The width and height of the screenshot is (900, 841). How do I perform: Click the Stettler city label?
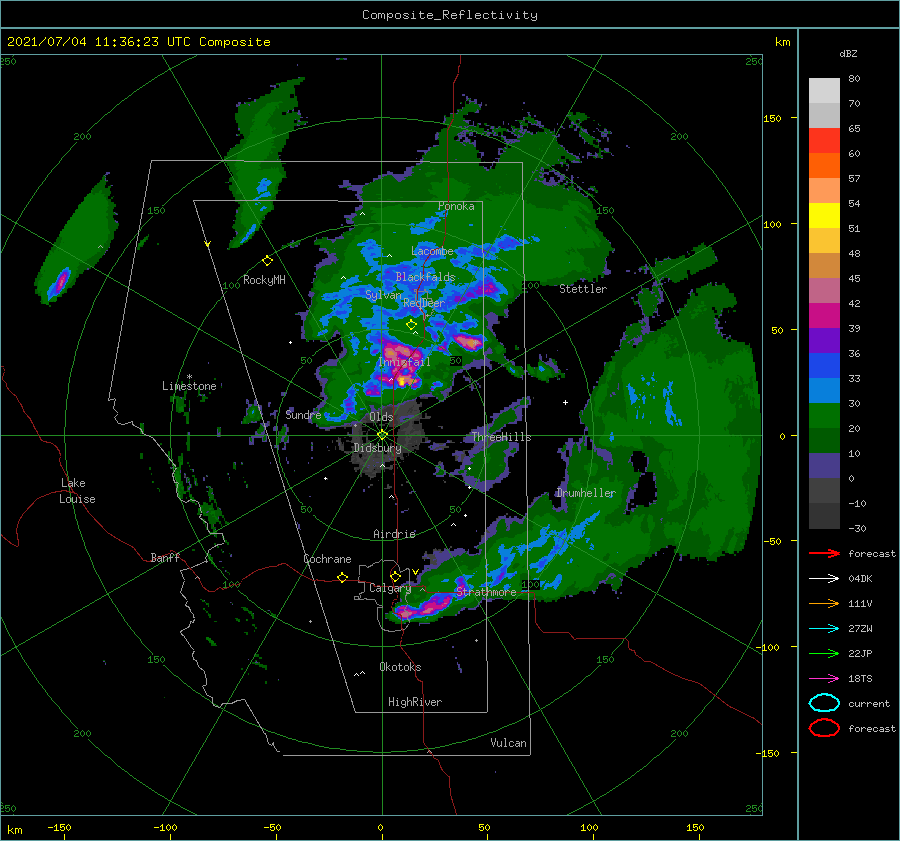(x=583, y=289)
